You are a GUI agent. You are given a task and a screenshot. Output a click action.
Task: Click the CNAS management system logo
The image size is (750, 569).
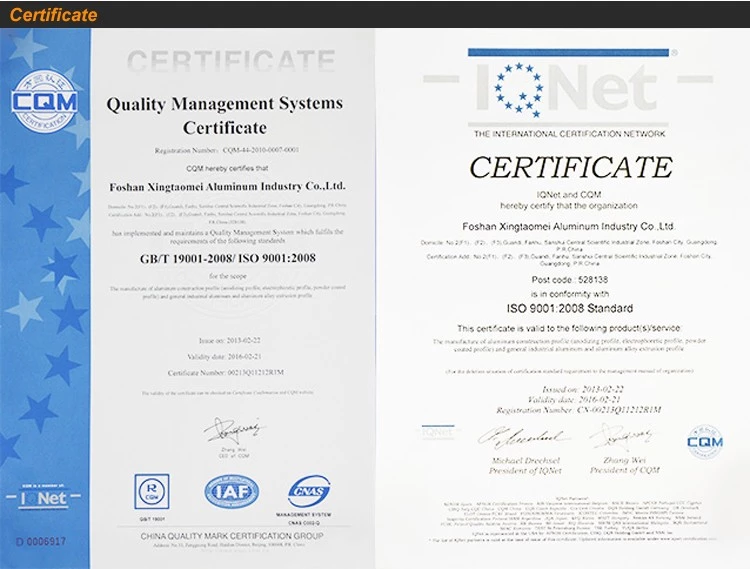tap(309, 492)
